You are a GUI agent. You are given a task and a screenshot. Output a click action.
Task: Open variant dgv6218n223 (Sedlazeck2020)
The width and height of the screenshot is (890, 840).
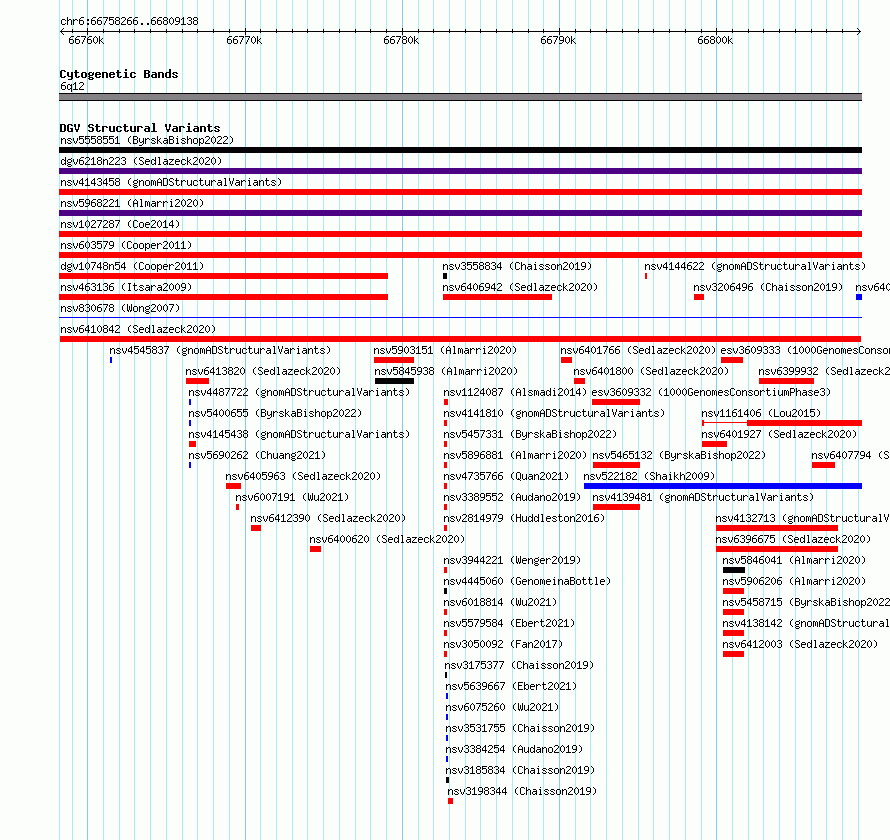coord(141,161)
